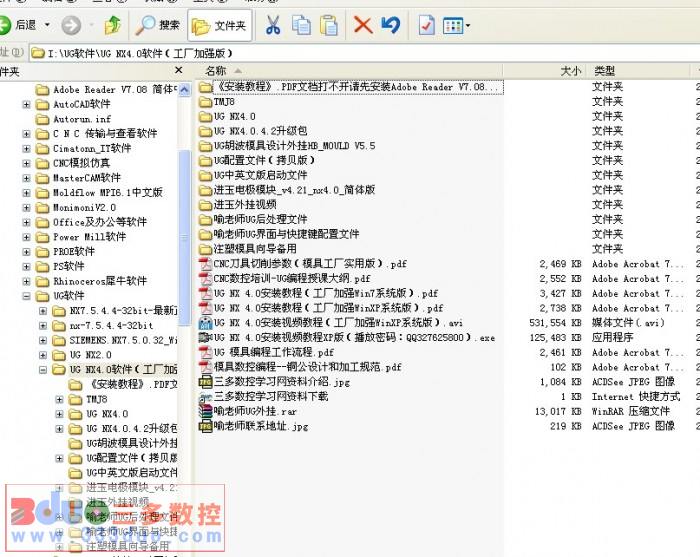Select 喻老师联系地址.jpg file
The width and height of the screenshot is (700, 557).
coord(254,426)
